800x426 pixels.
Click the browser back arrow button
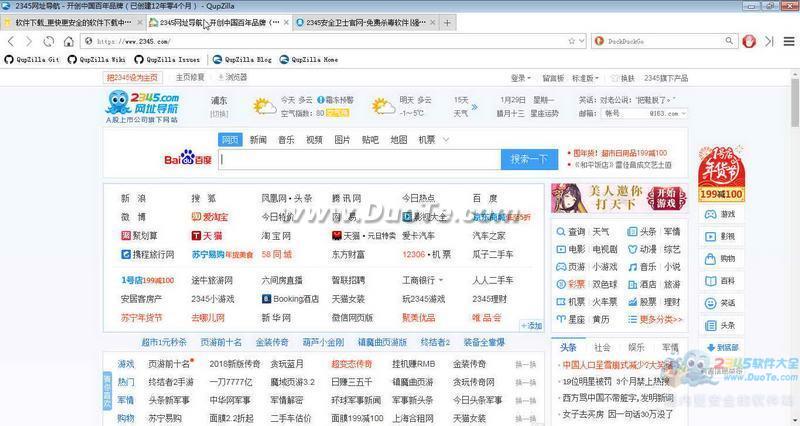tap(9, 41)
